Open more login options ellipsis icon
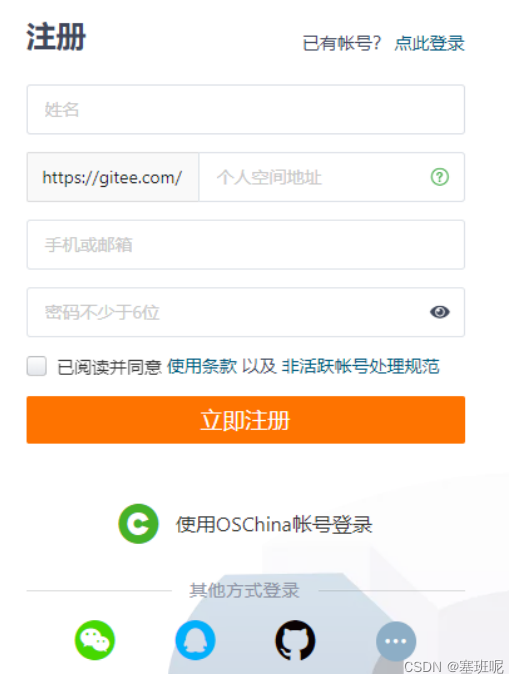 point(396,641)
